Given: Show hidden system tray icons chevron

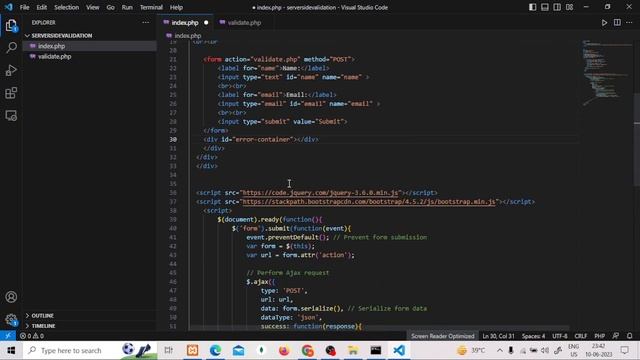Looking at the screenshot, I should (500, 351).
